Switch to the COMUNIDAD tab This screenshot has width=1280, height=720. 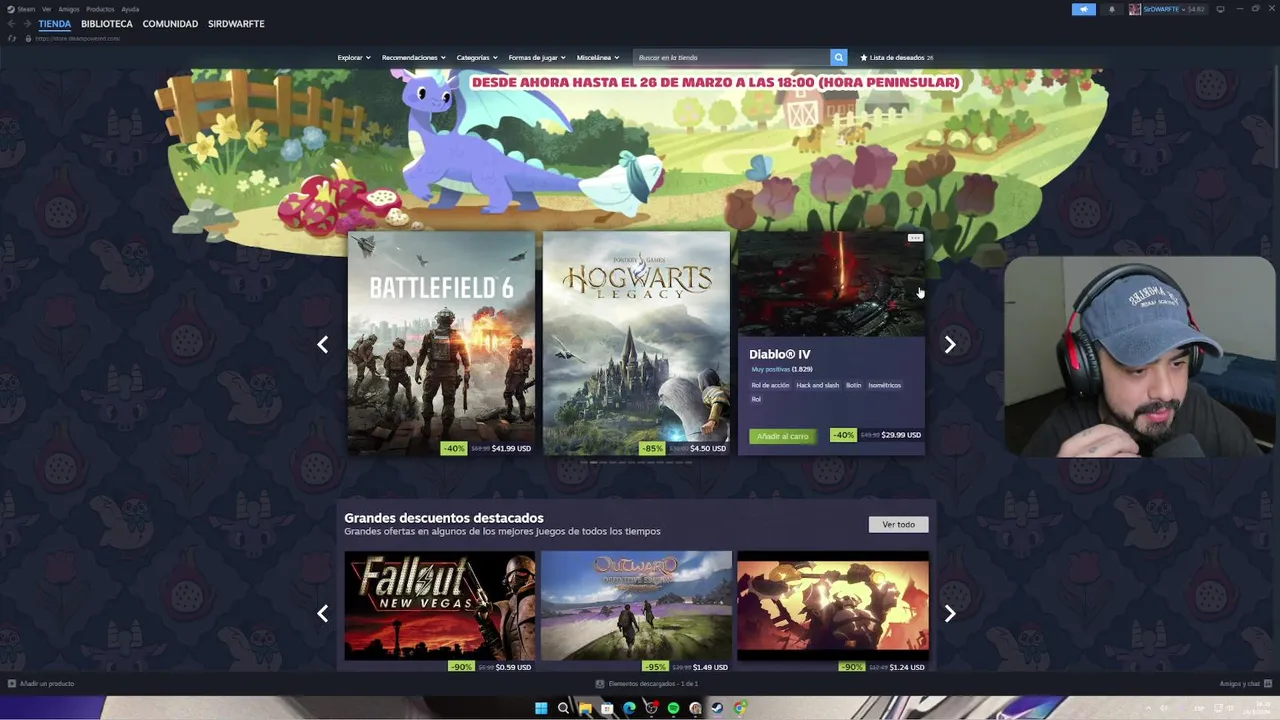click(x=170, y=24)
